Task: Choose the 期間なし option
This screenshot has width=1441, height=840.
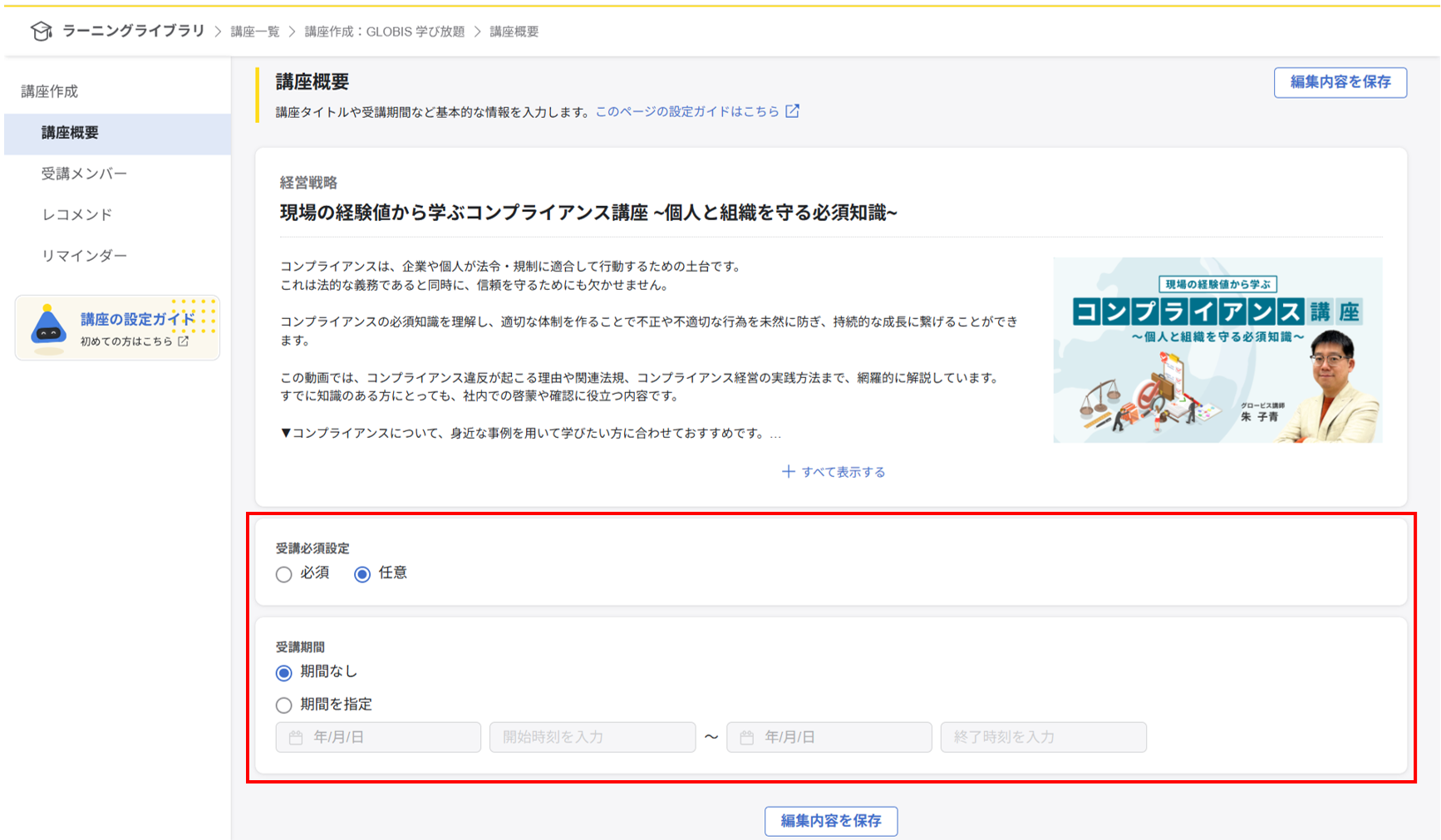Action: pyautogui.click(x=284, y=672)
